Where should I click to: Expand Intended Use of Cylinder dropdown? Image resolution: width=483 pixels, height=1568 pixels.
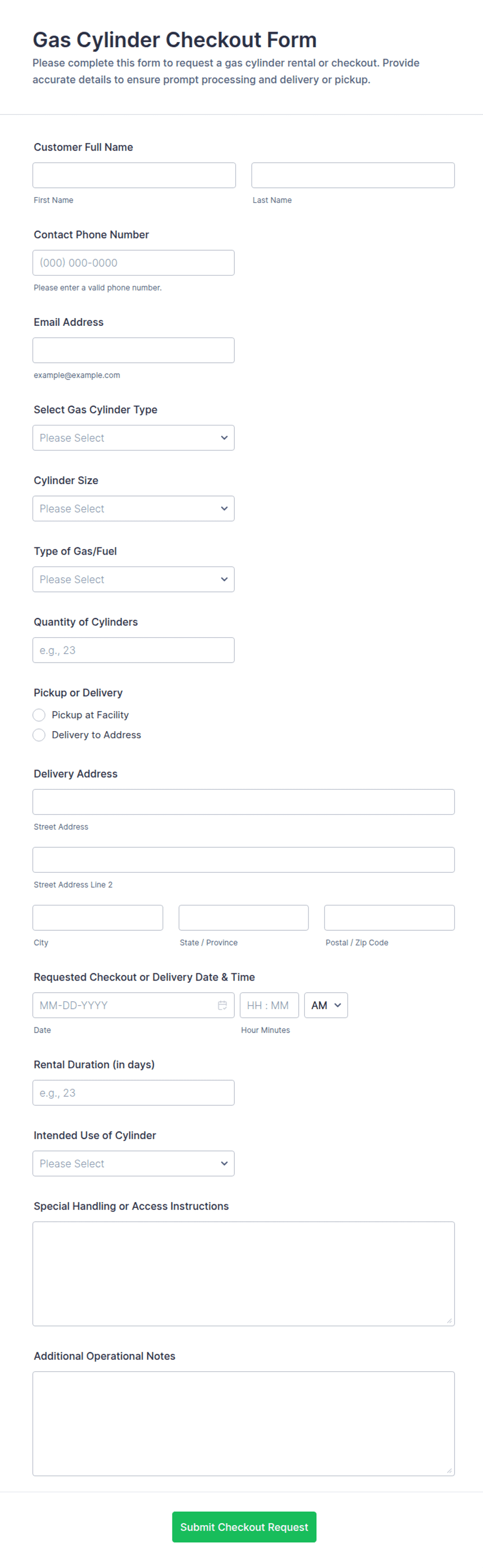coord(133,1163)
